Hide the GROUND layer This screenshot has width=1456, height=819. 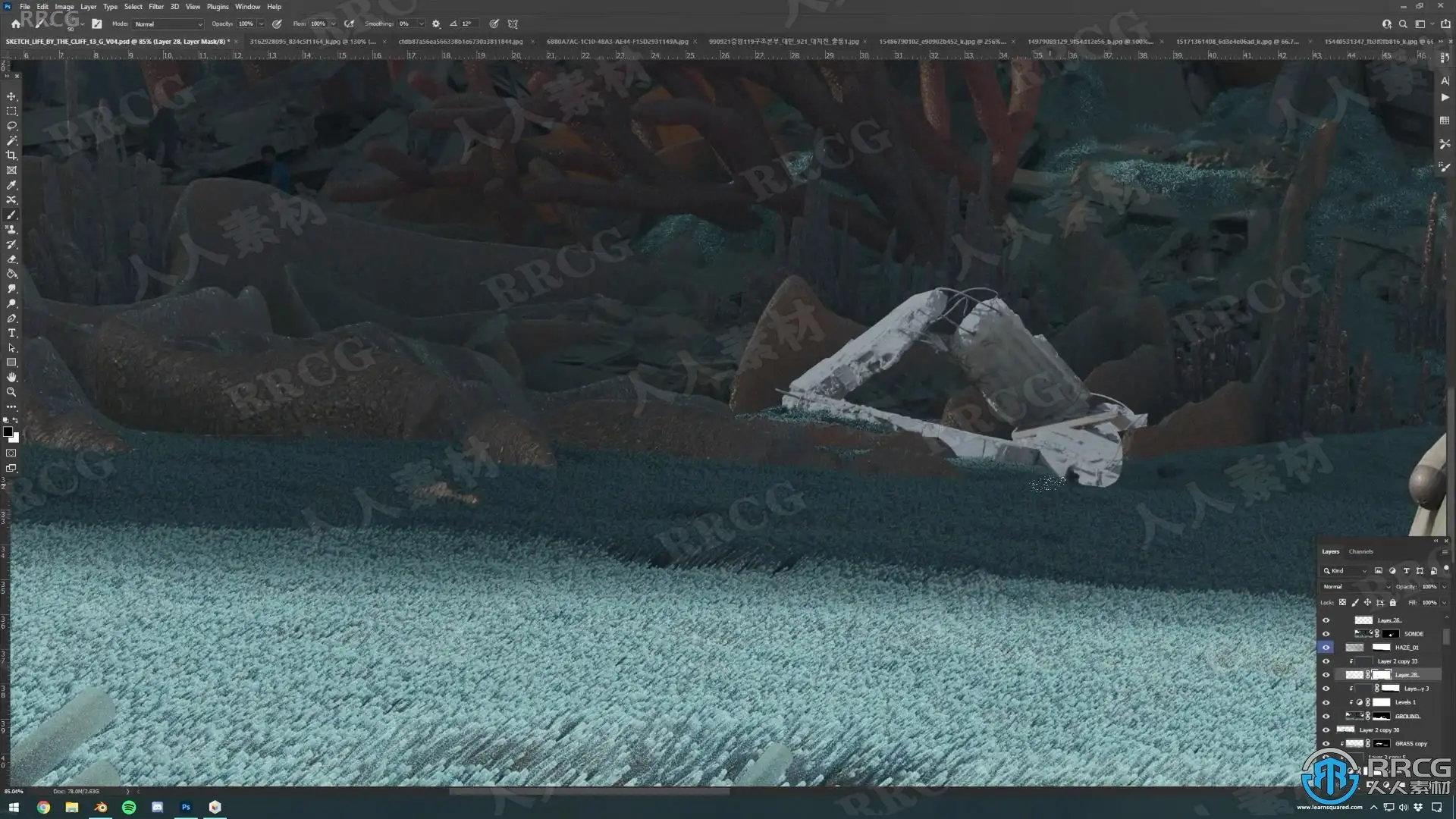point(1326,716)
